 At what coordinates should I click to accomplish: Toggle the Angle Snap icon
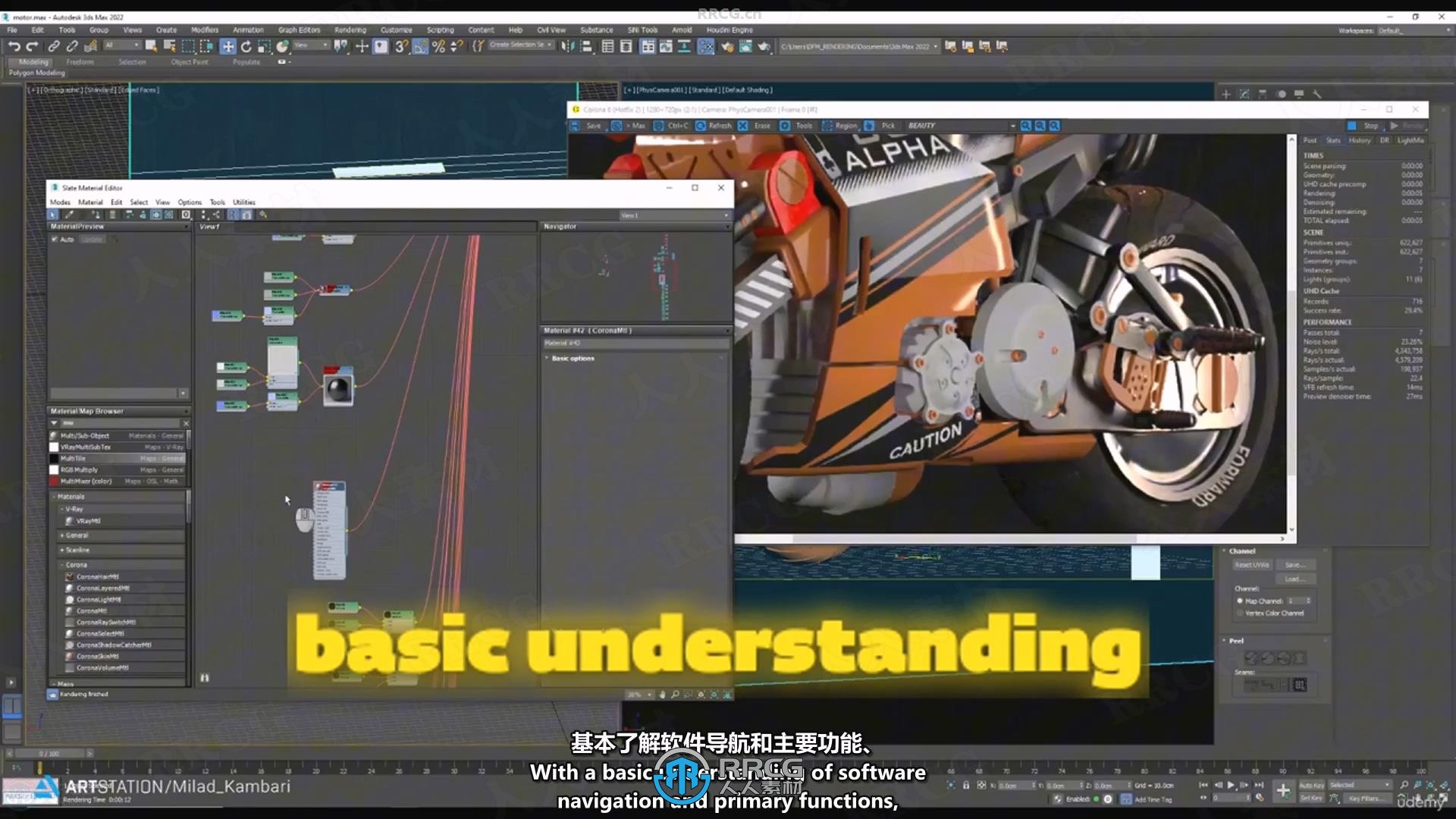(419, 47)
